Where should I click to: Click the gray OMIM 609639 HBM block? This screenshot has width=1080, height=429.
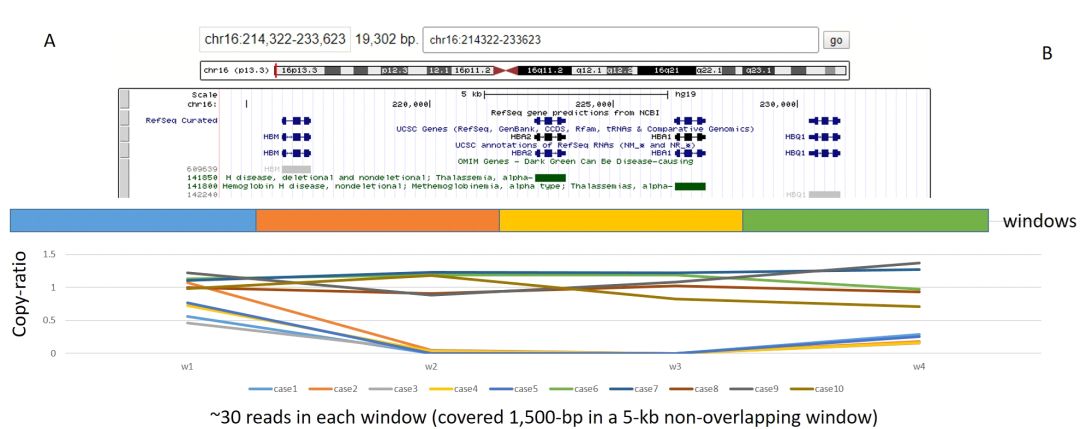point(296,169)
